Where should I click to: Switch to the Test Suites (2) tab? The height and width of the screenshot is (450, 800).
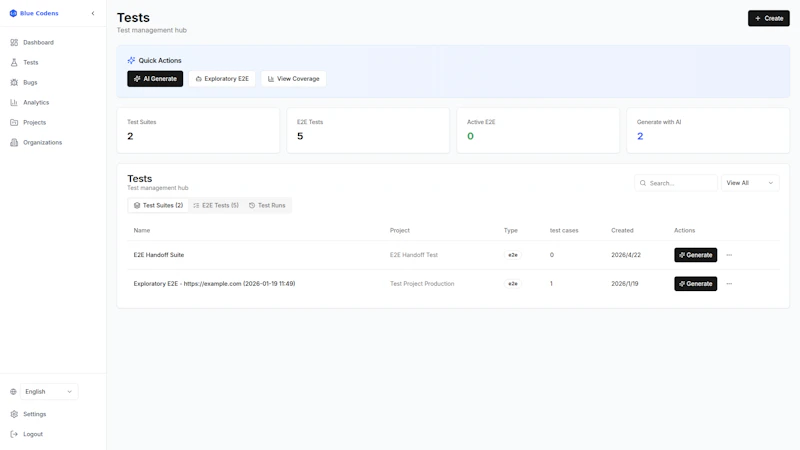click(158, 206)
